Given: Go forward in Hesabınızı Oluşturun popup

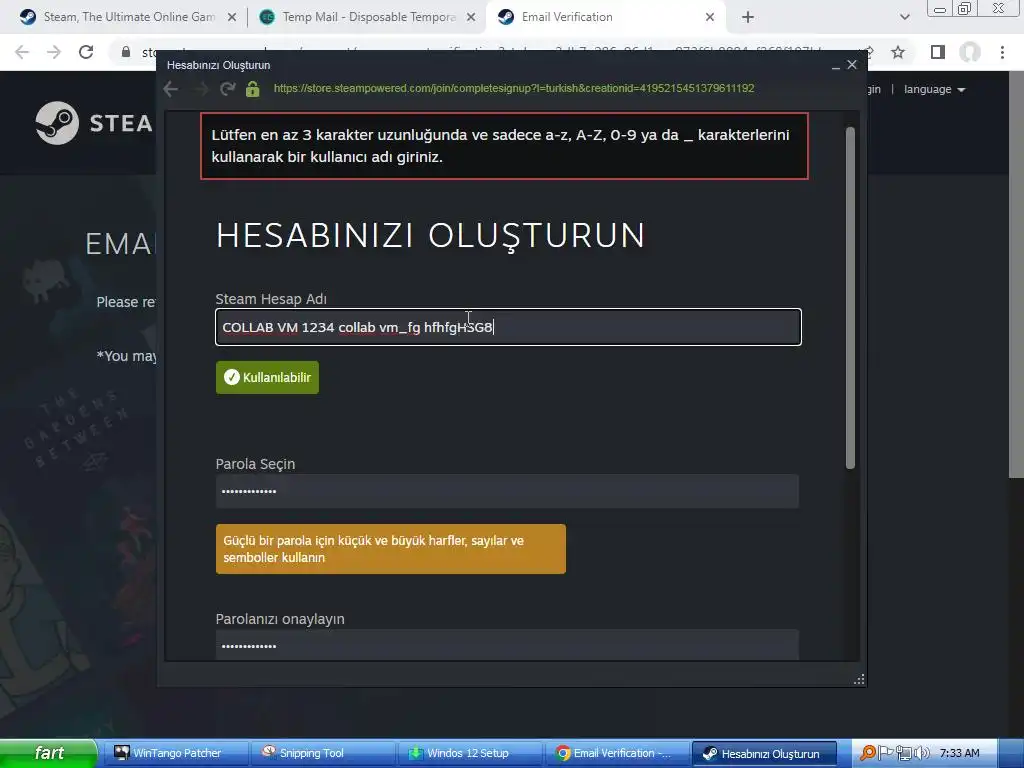Looking at the screenshot, I should point(200,89).
